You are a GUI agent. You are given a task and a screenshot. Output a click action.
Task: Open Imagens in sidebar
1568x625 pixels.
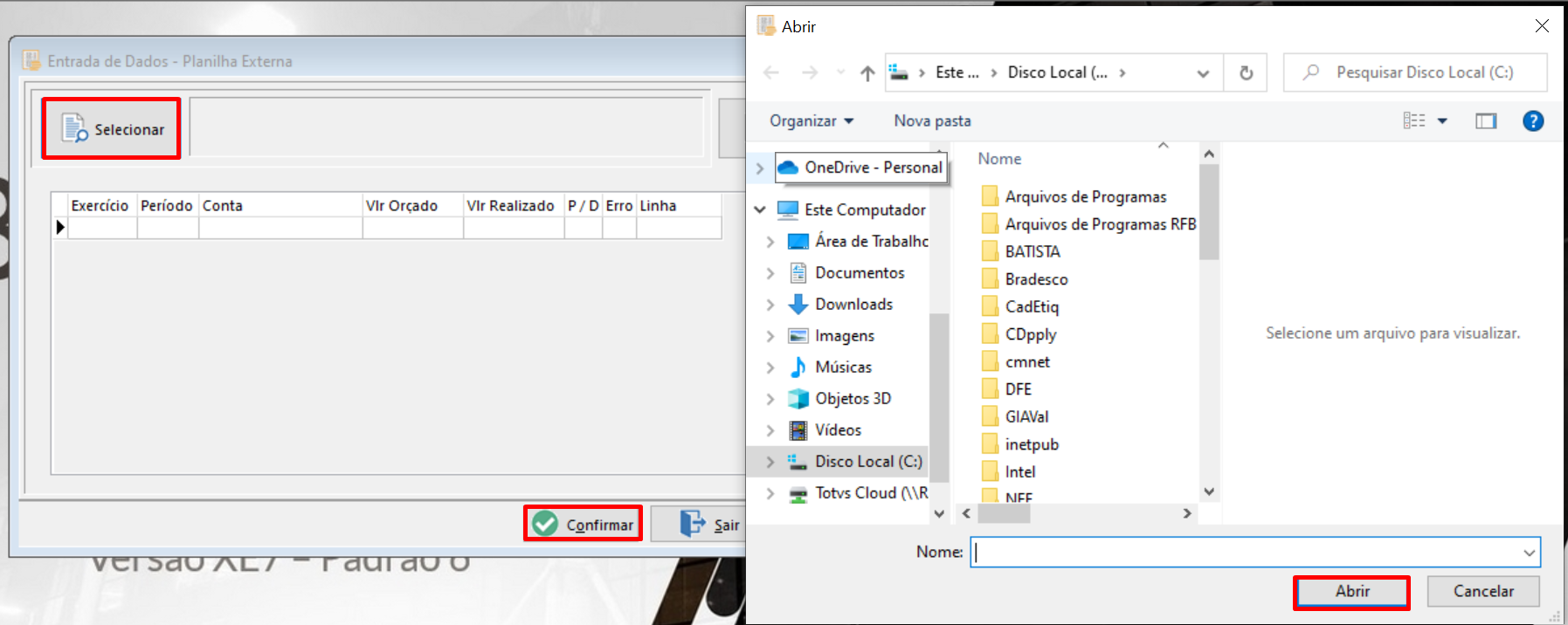click(x=832, y=335)
